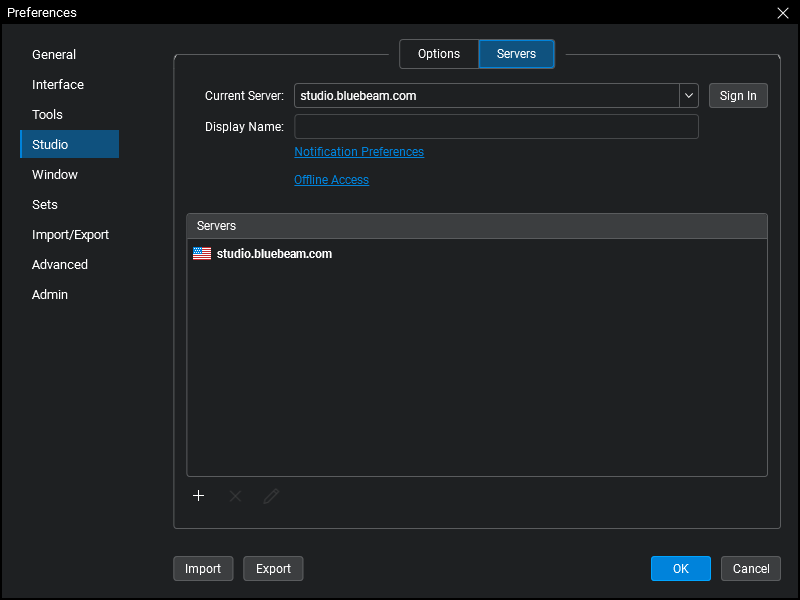Open Notification Preferences link
This screenshot has height=600, width=800.
[x=359, y=152]
